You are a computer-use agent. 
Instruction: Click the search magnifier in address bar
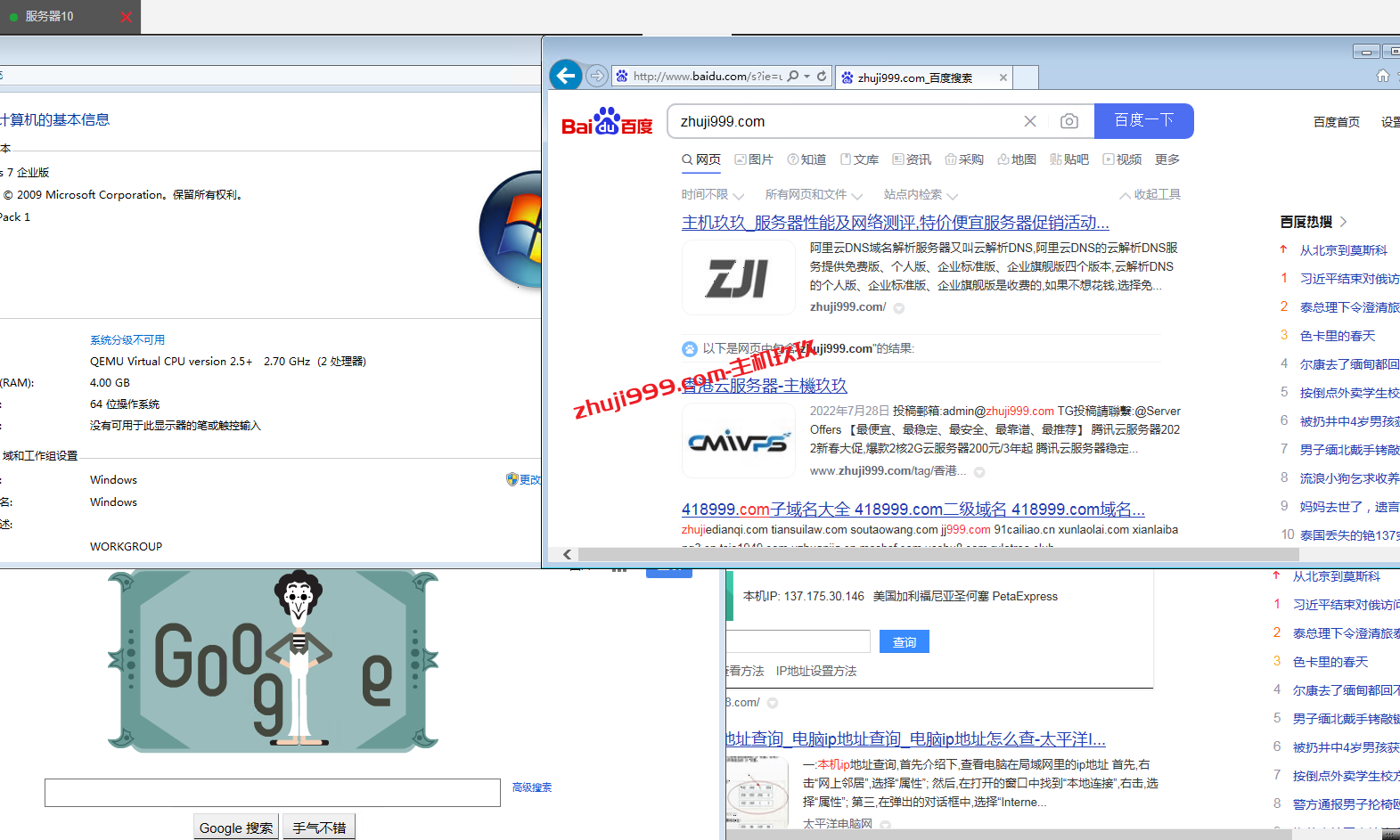point(793,77)
